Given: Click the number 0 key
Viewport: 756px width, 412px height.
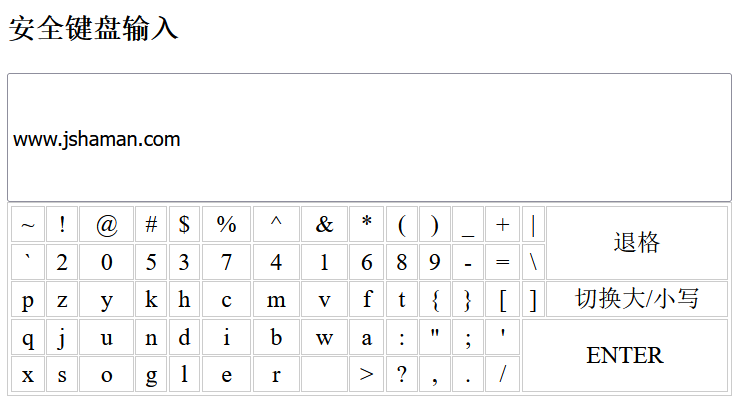Looking at the screenshot, I should point(107,262).
